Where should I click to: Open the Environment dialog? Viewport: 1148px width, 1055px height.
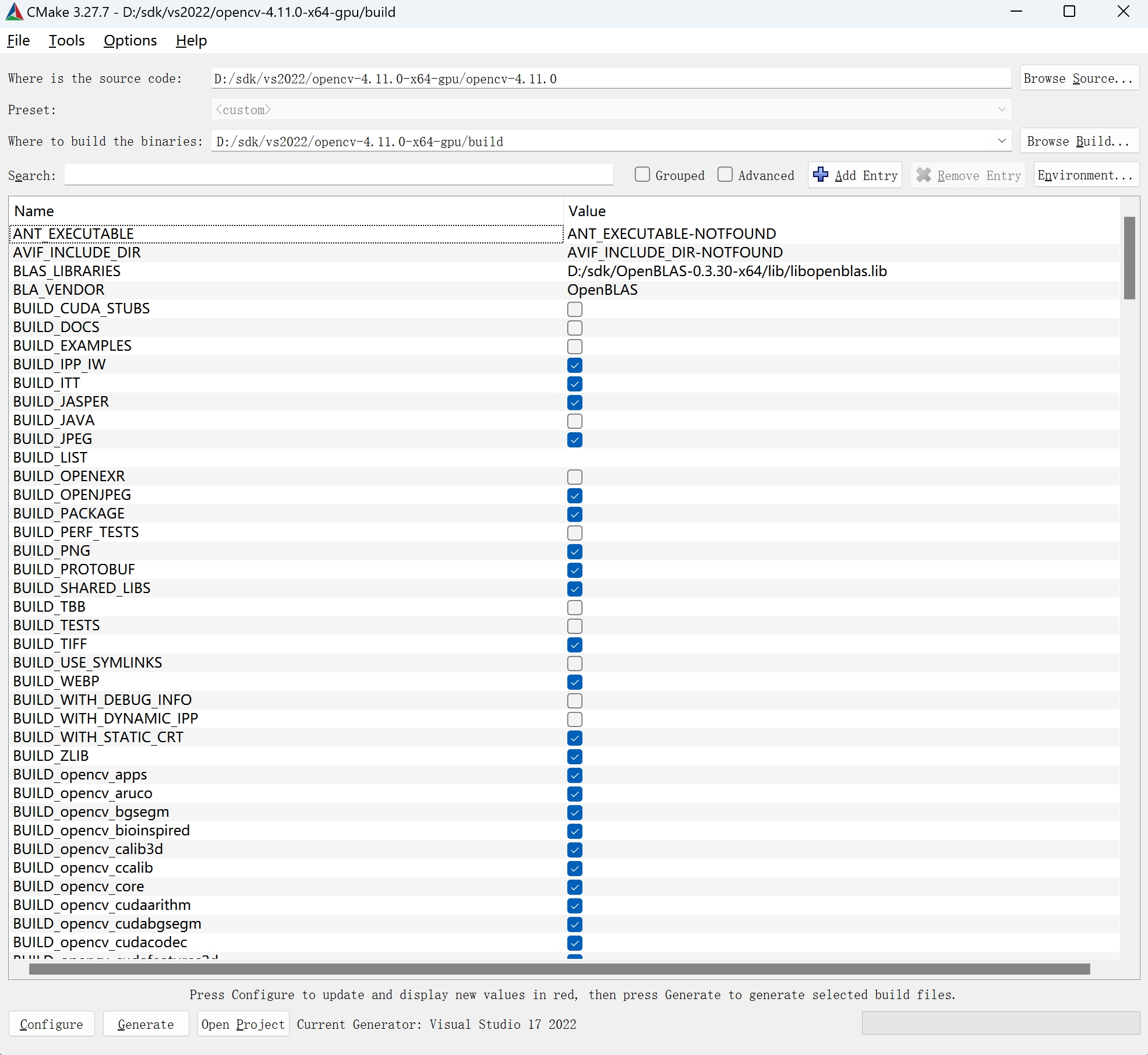(1085, 175)
